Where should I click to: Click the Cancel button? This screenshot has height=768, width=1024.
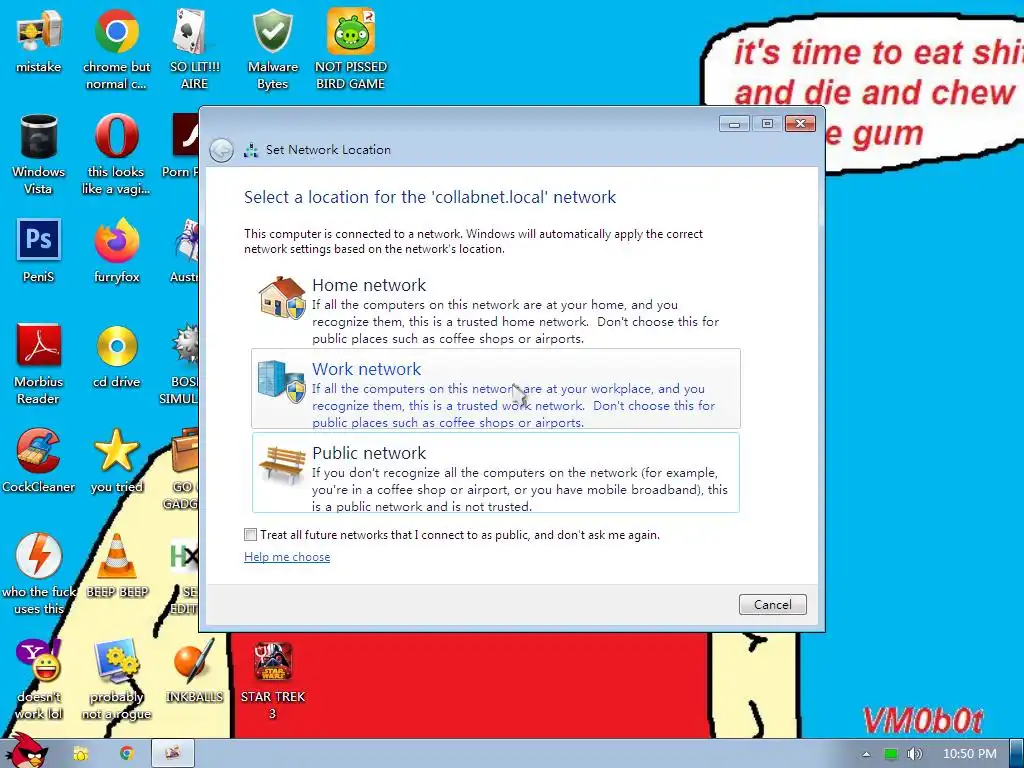[773, 605]
